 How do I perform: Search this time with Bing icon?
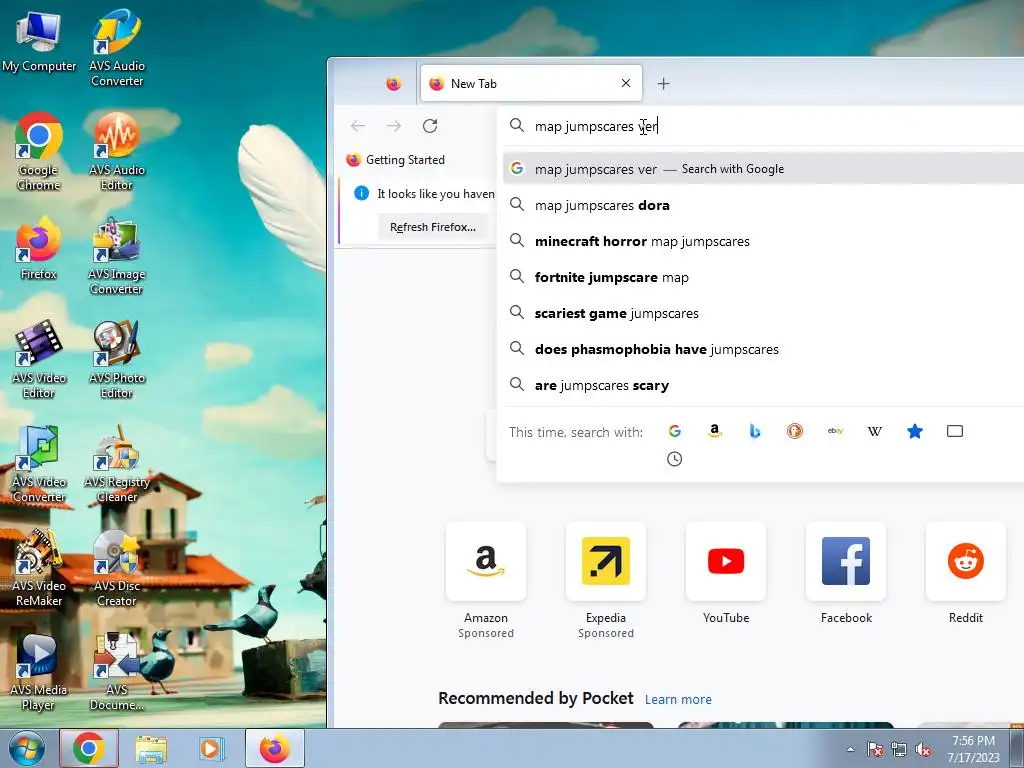tap(755, 431)
